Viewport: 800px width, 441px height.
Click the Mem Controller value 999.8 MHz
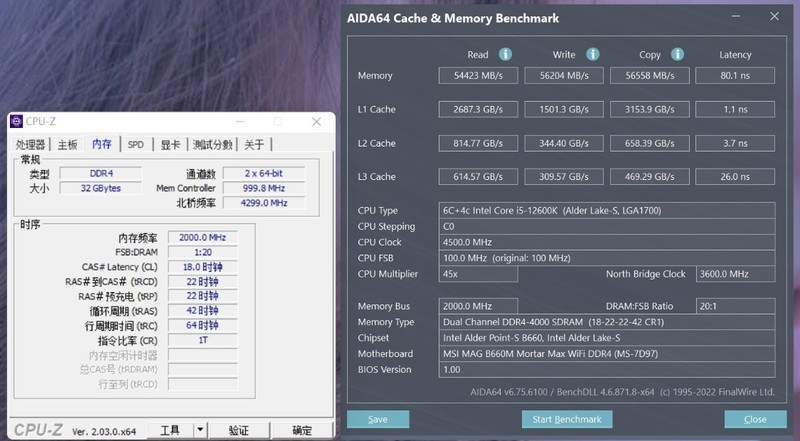point(264,188)
